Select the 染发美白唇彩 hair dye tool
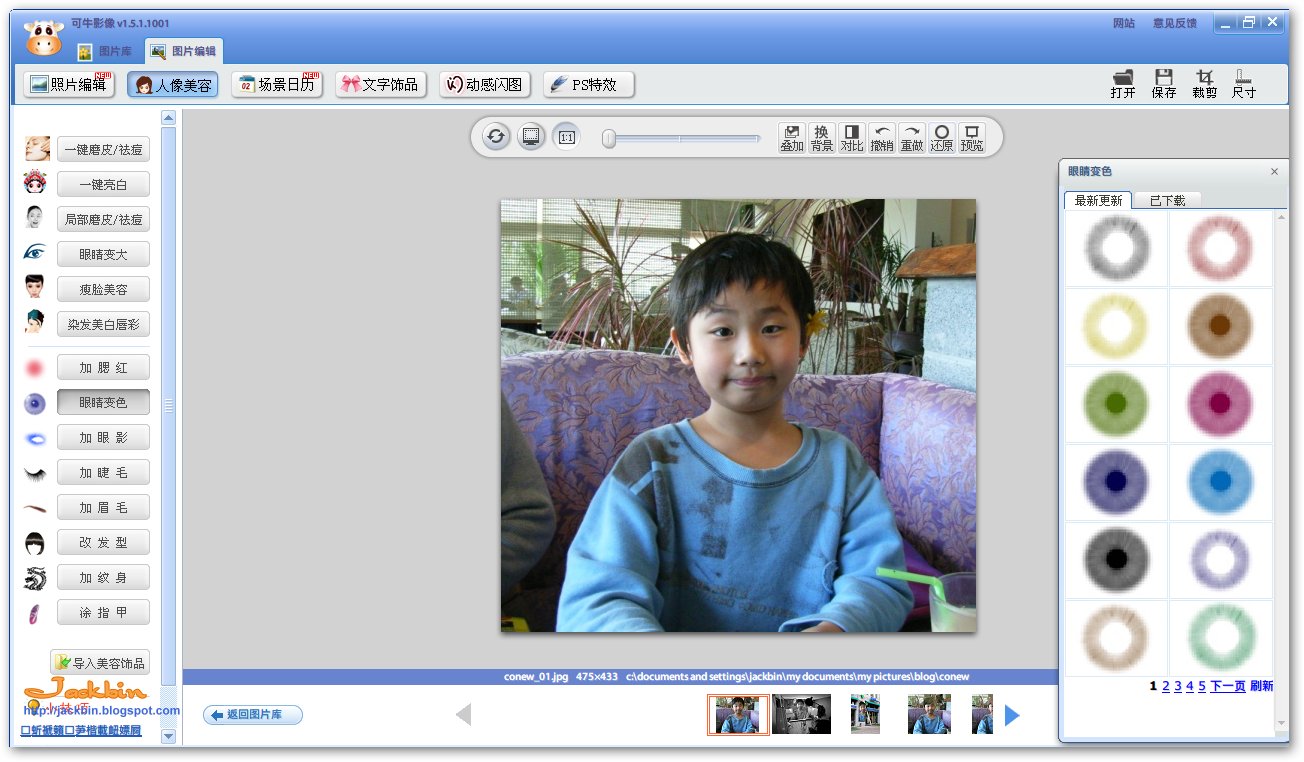The width and height of the screenshot is (1304, 762). tap(103, 324)
